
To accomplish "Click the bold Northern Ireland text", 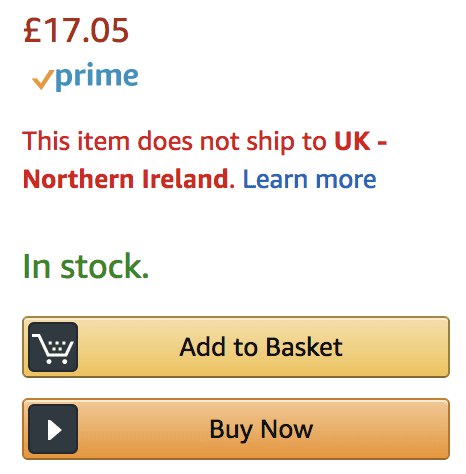I will 126,179.
